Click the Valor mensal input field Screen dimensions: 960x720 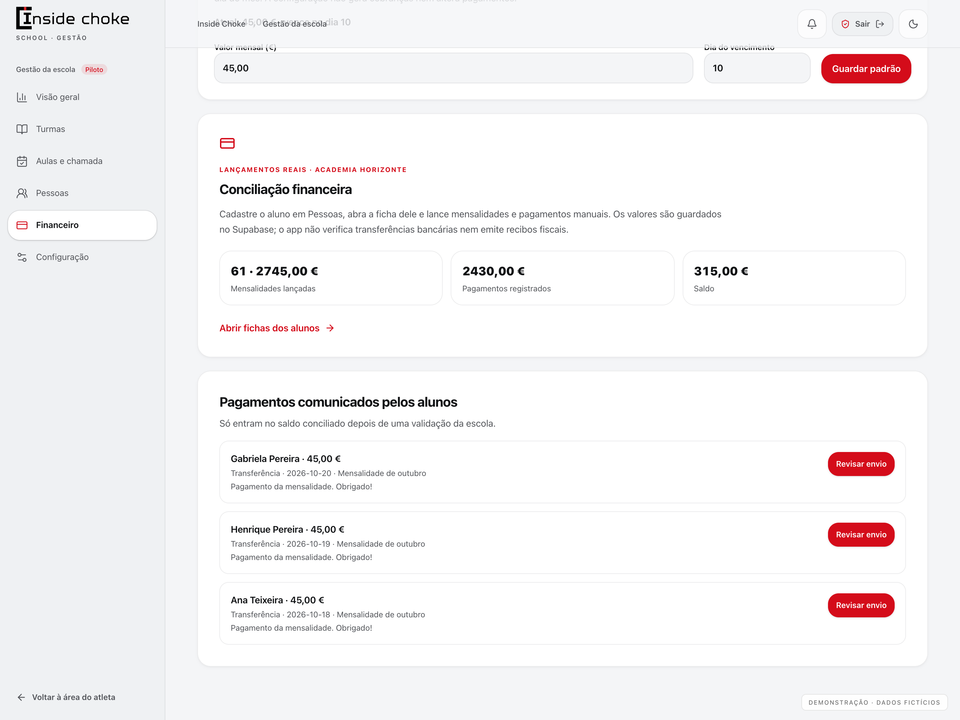453,68
